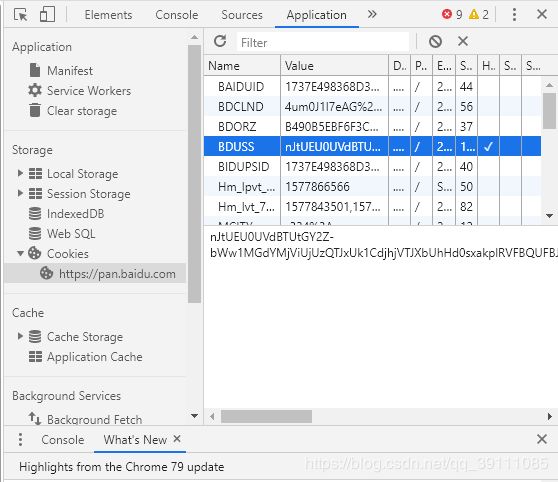Sort cookies by the Name column
Screen dimensions: 558x482
(x=242, y=66)
